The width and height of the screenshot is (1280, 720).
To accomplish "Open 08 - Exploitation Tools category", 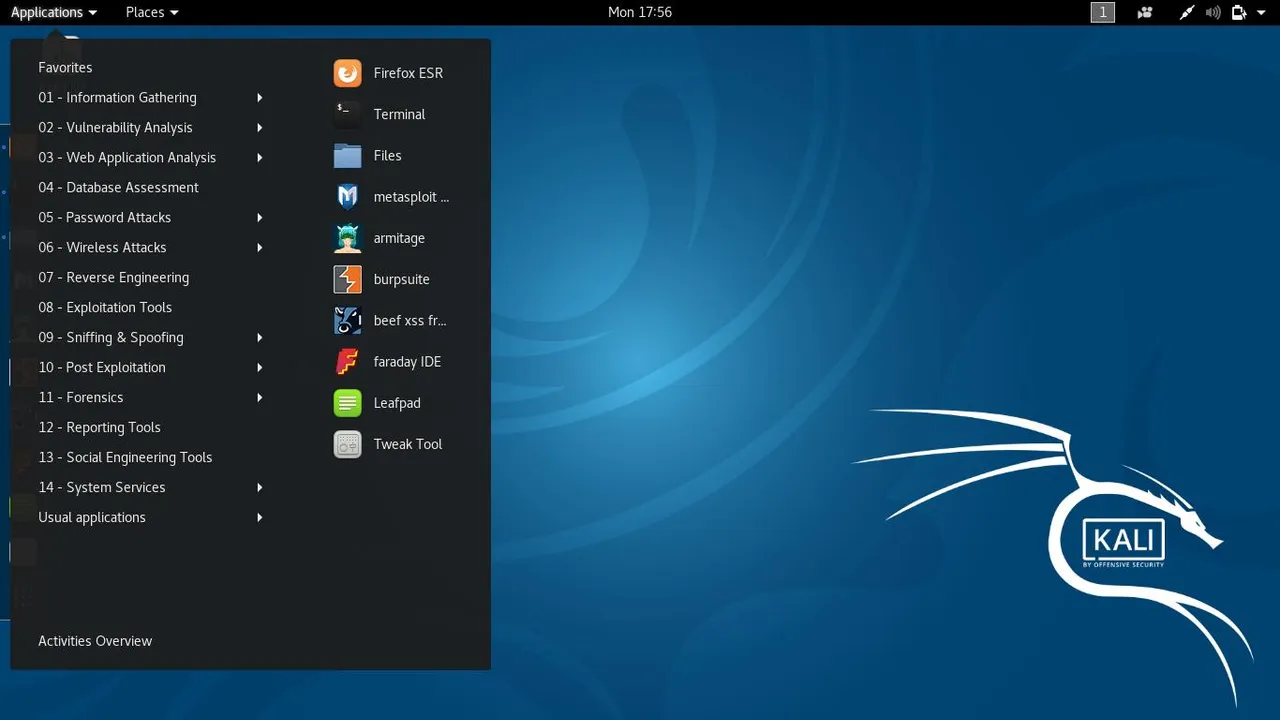I will (x=105, y=307).
